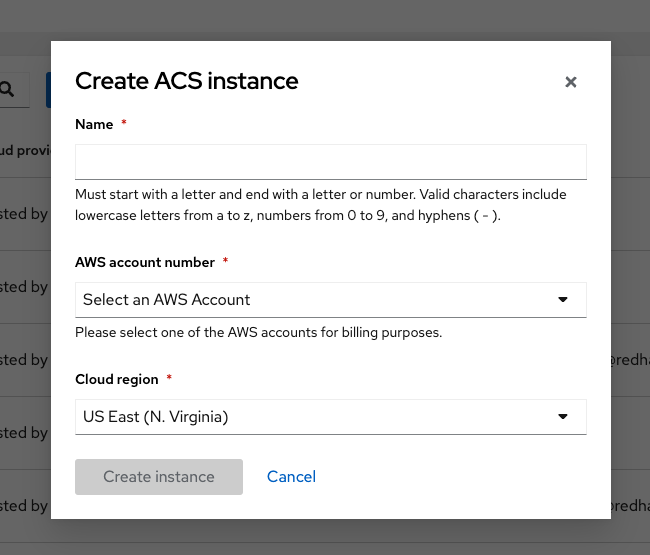Close the Create ACS instance dialog
650x555 pixels.
coord(571,82)
